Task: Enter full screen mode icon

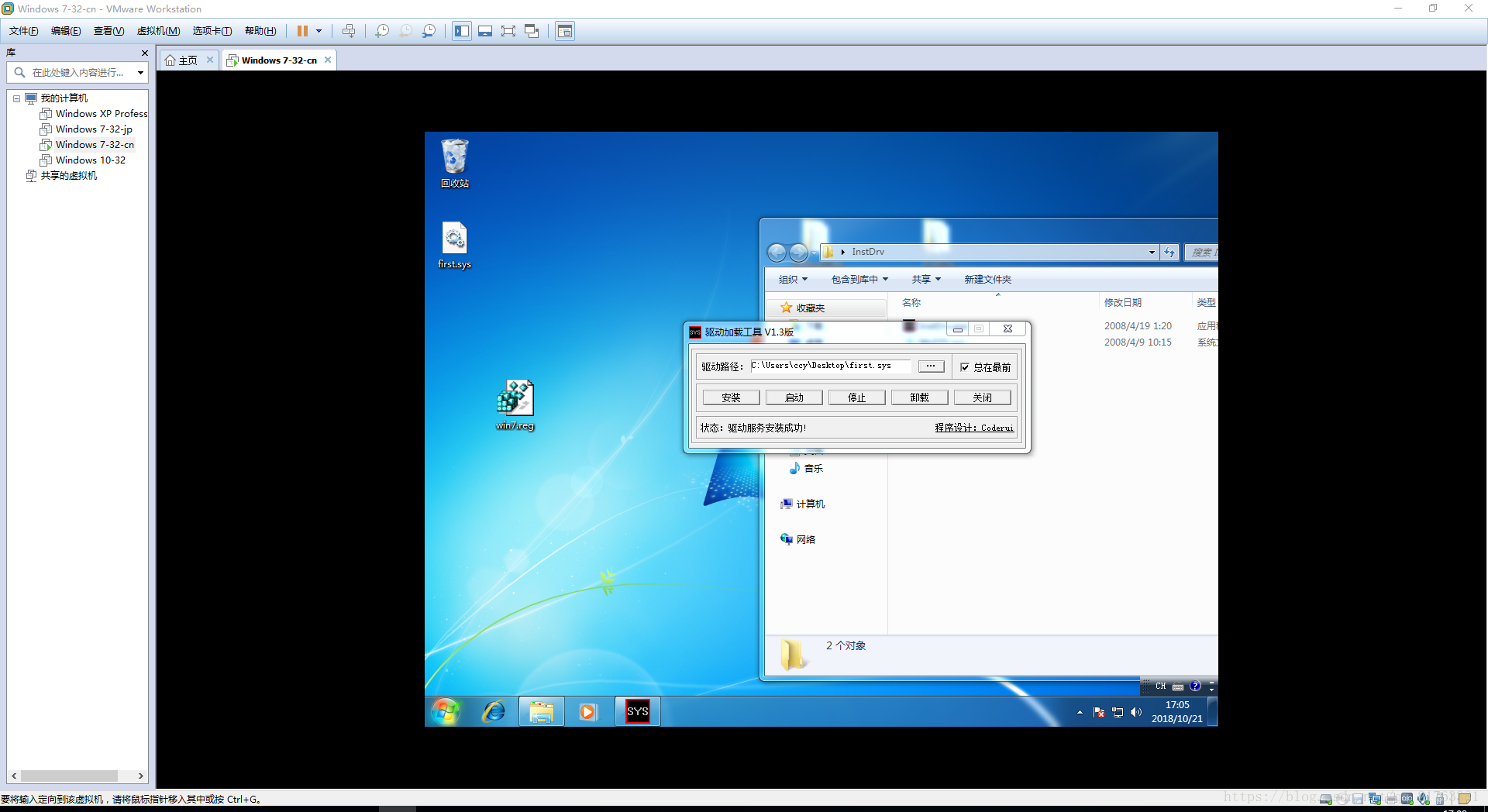Action: pos(508,31)
